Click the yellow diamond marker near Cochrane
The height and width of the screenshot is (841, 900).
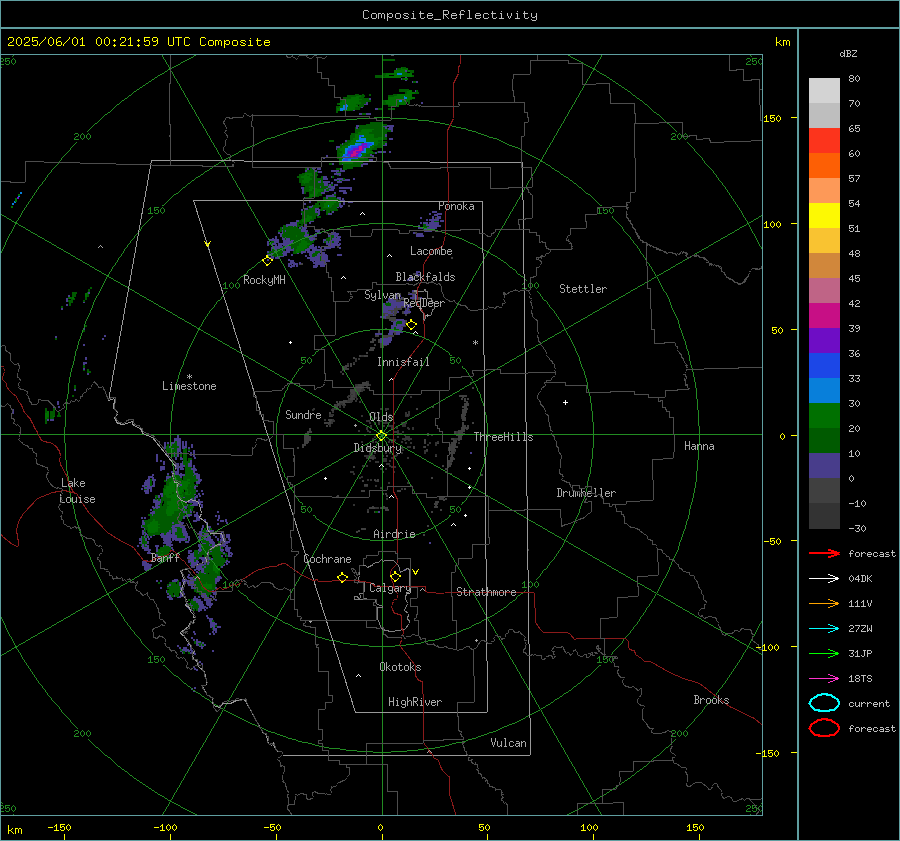[343, 578]
